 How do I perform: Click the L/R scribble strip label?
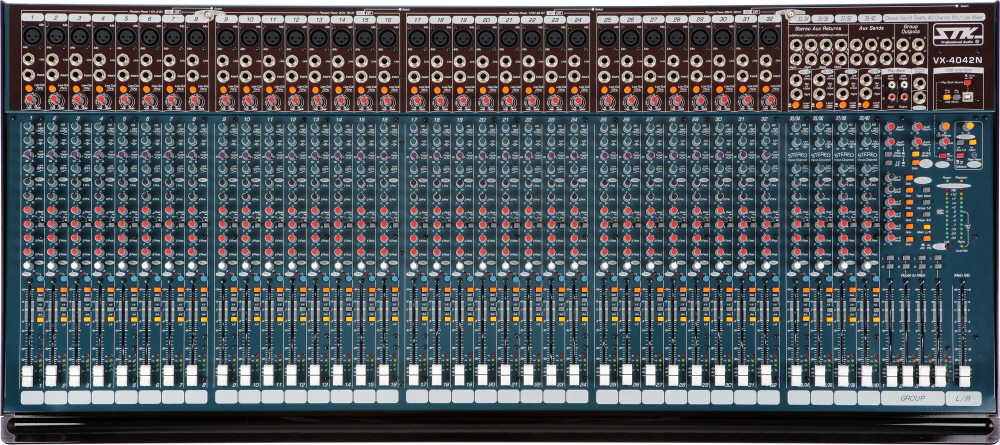(964, 398)
